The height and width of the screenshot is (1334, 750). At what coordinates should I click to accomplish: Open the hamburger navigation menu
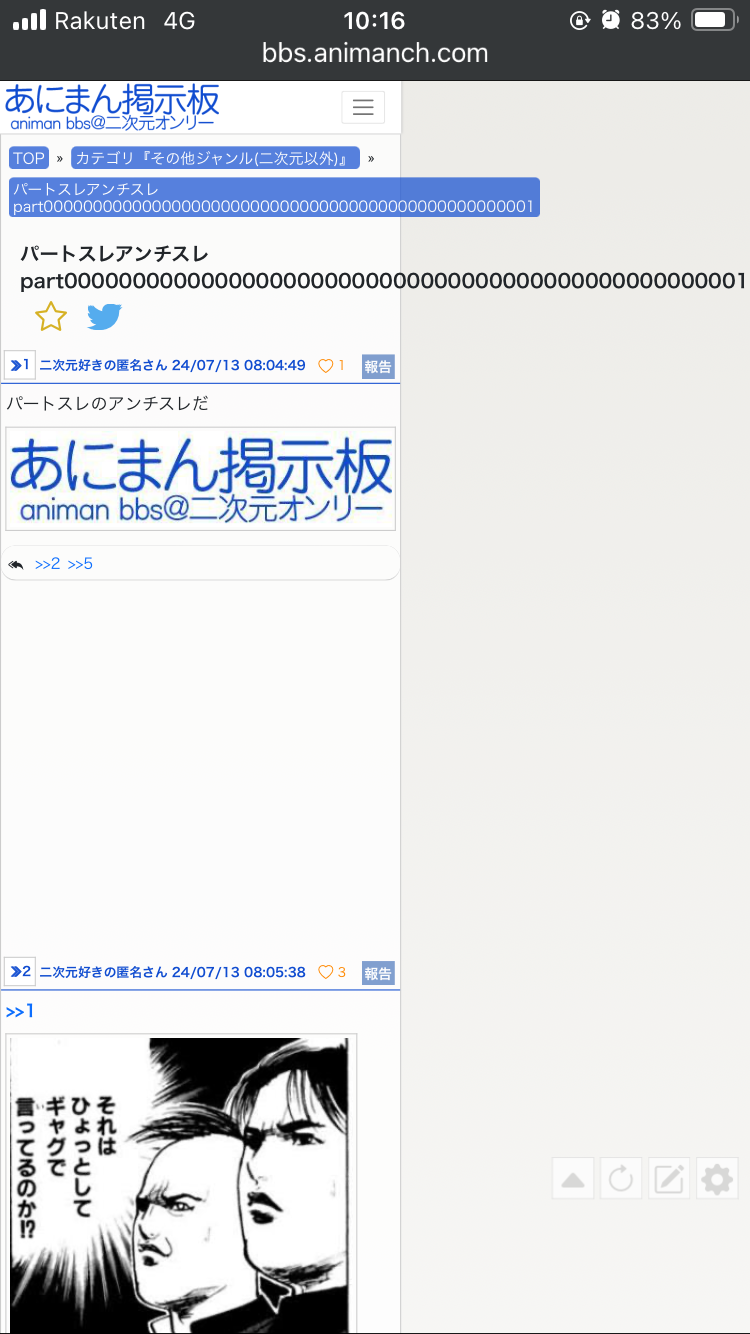coord(363,107)
